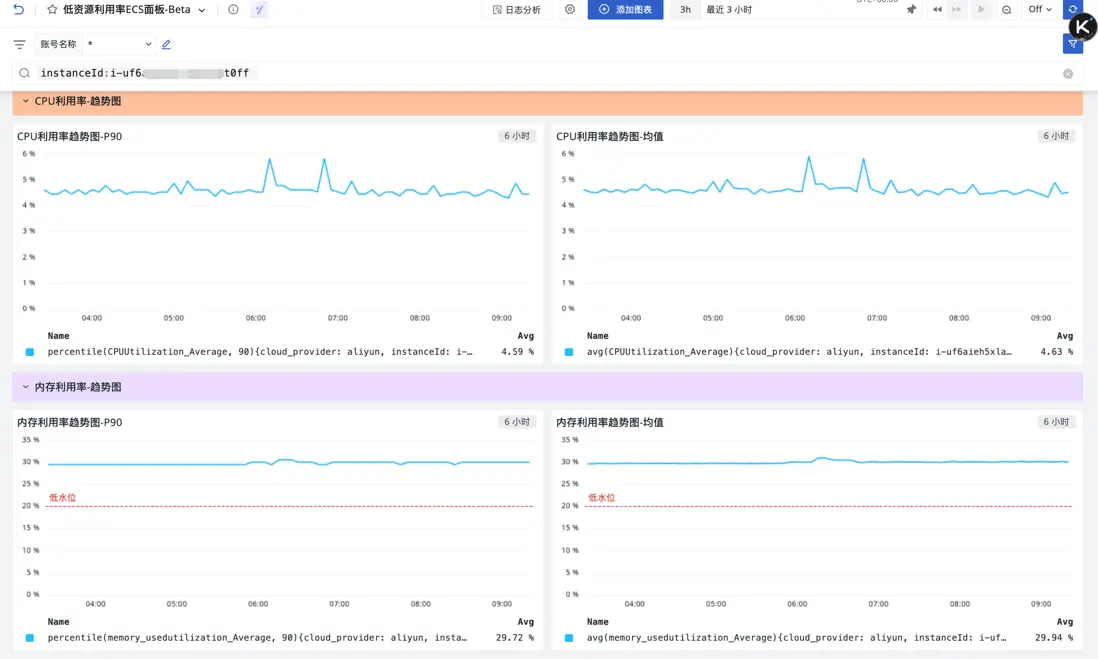1098x659 pixels.
Task: Collapse the 内存利用率-趋势图 section
Action: 26,387
